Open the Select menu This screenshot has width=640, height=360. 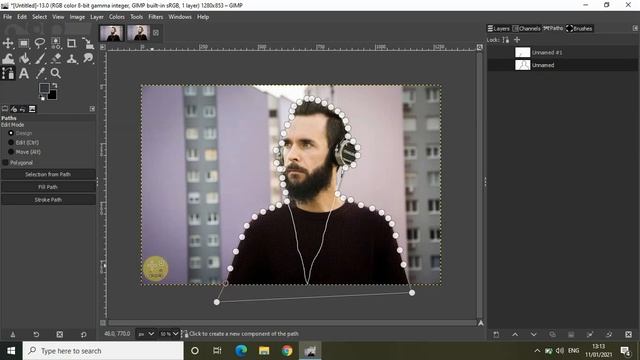[40, 17]
